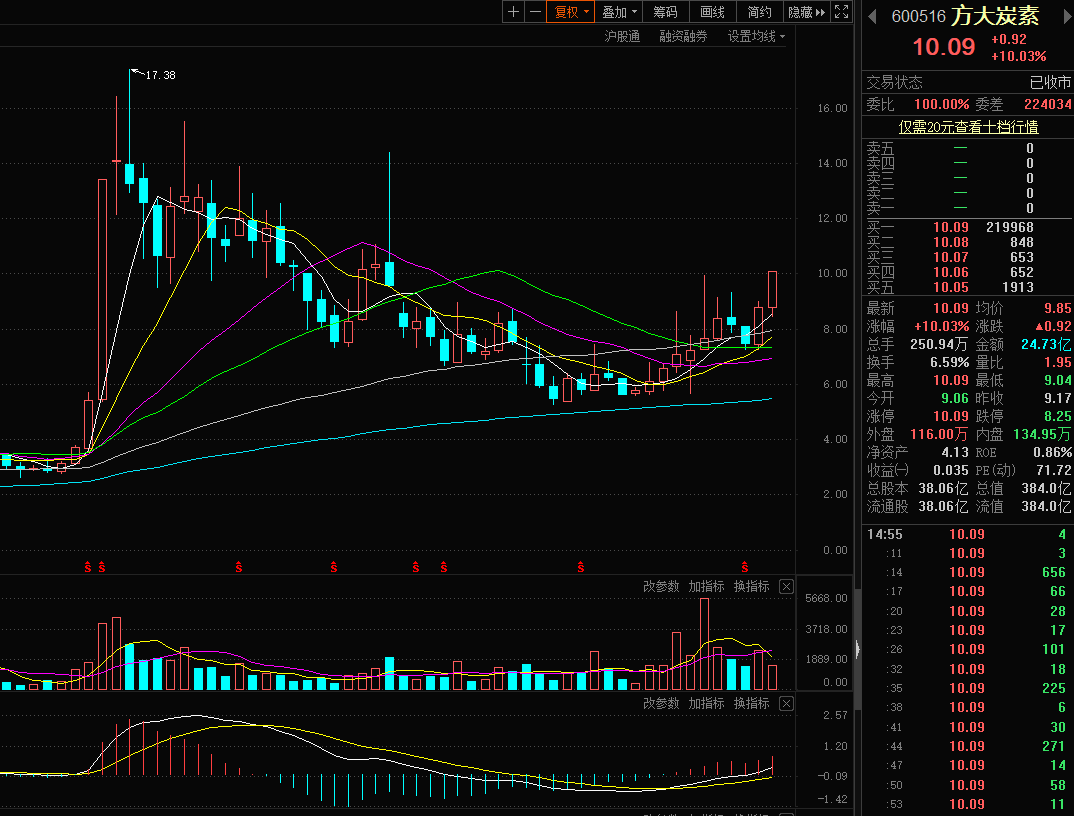Toggle fullscreen chart icon
The width and height of the screenshot is (1074, 816).
pyautogui.click(x=841, y=12)
